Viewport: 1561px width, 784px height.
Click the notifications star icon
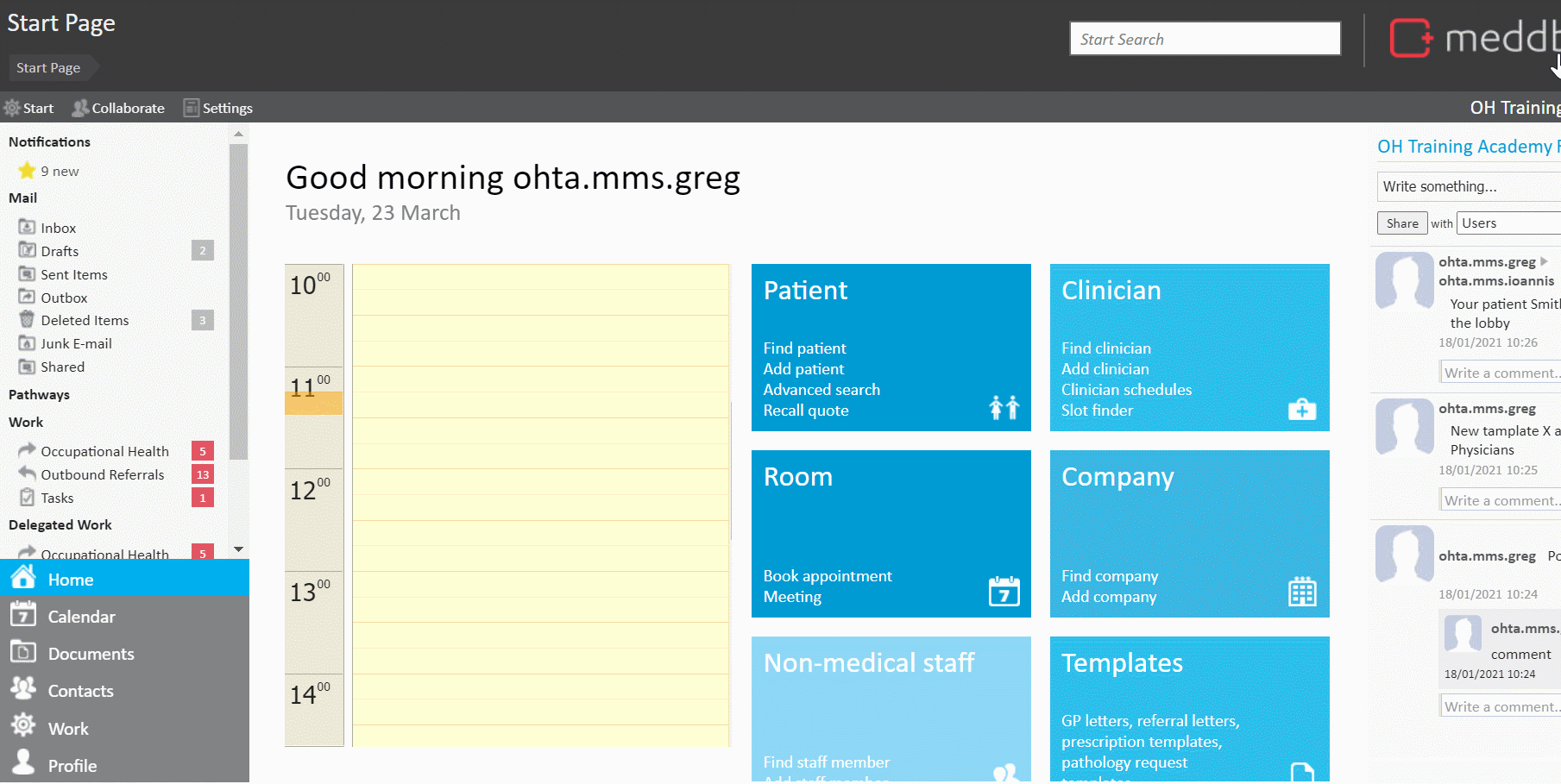[27, 171]
